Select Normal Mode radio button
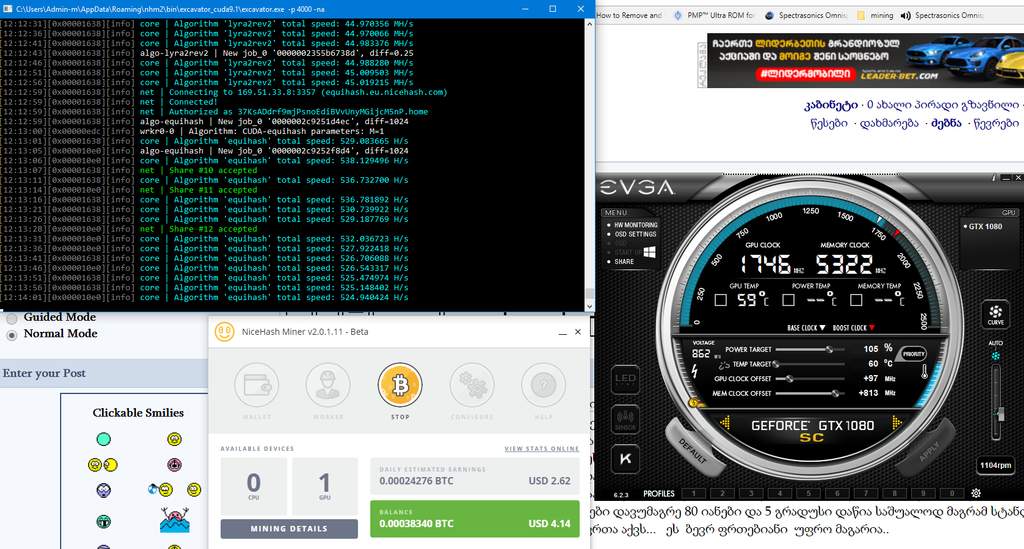This screenshot has width=1024, height=549. pyautogui.click(x=12, y=335)
